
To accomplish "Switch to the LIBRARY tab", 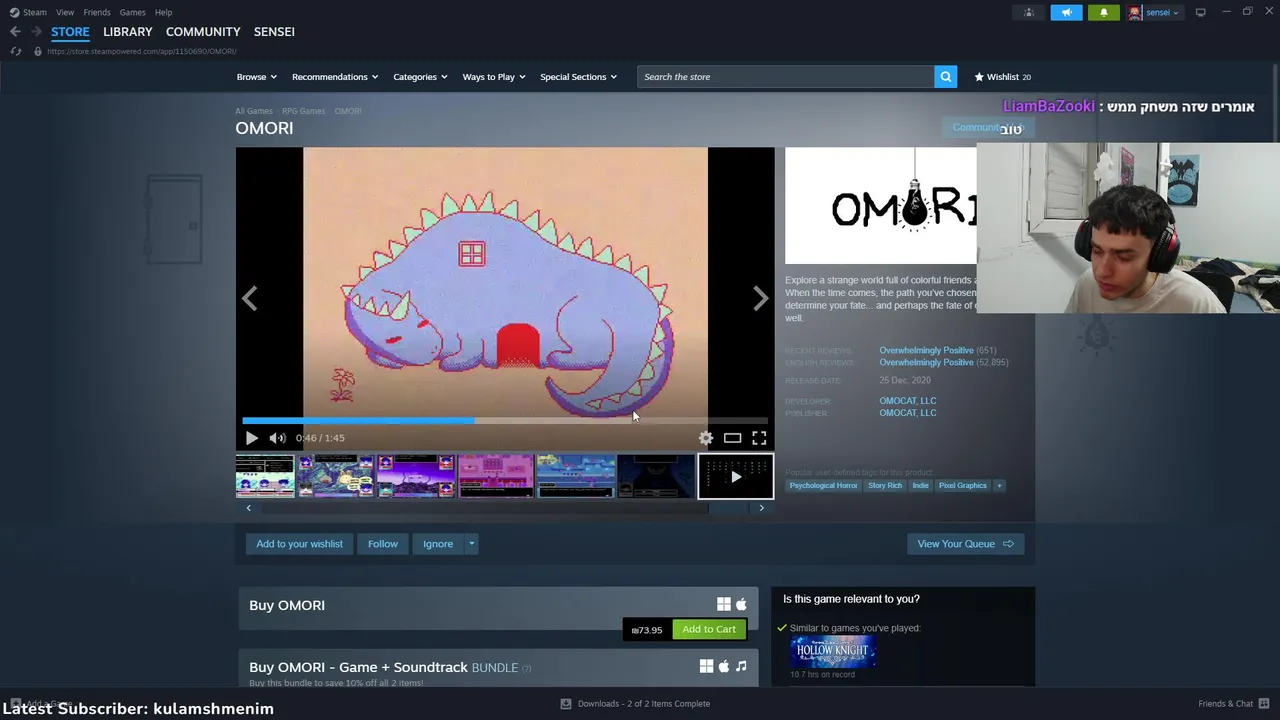I will 128,32.
